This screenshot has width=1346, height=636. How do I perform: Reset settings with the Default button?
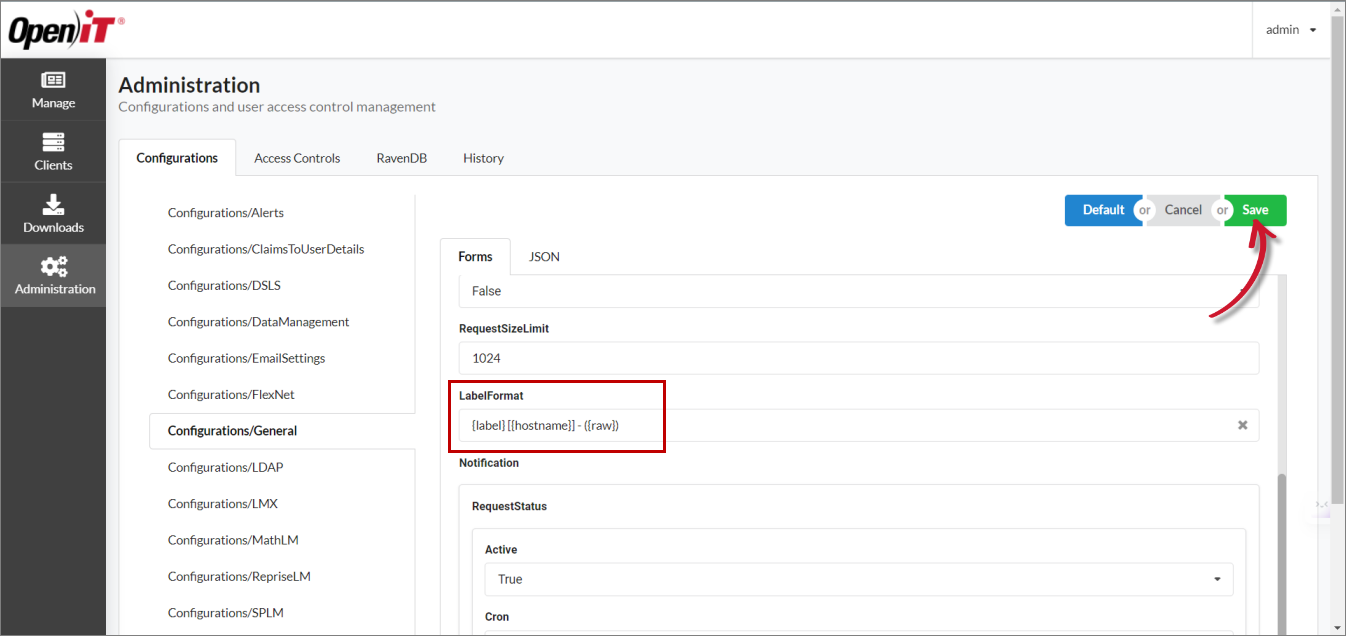(1103, 210)
